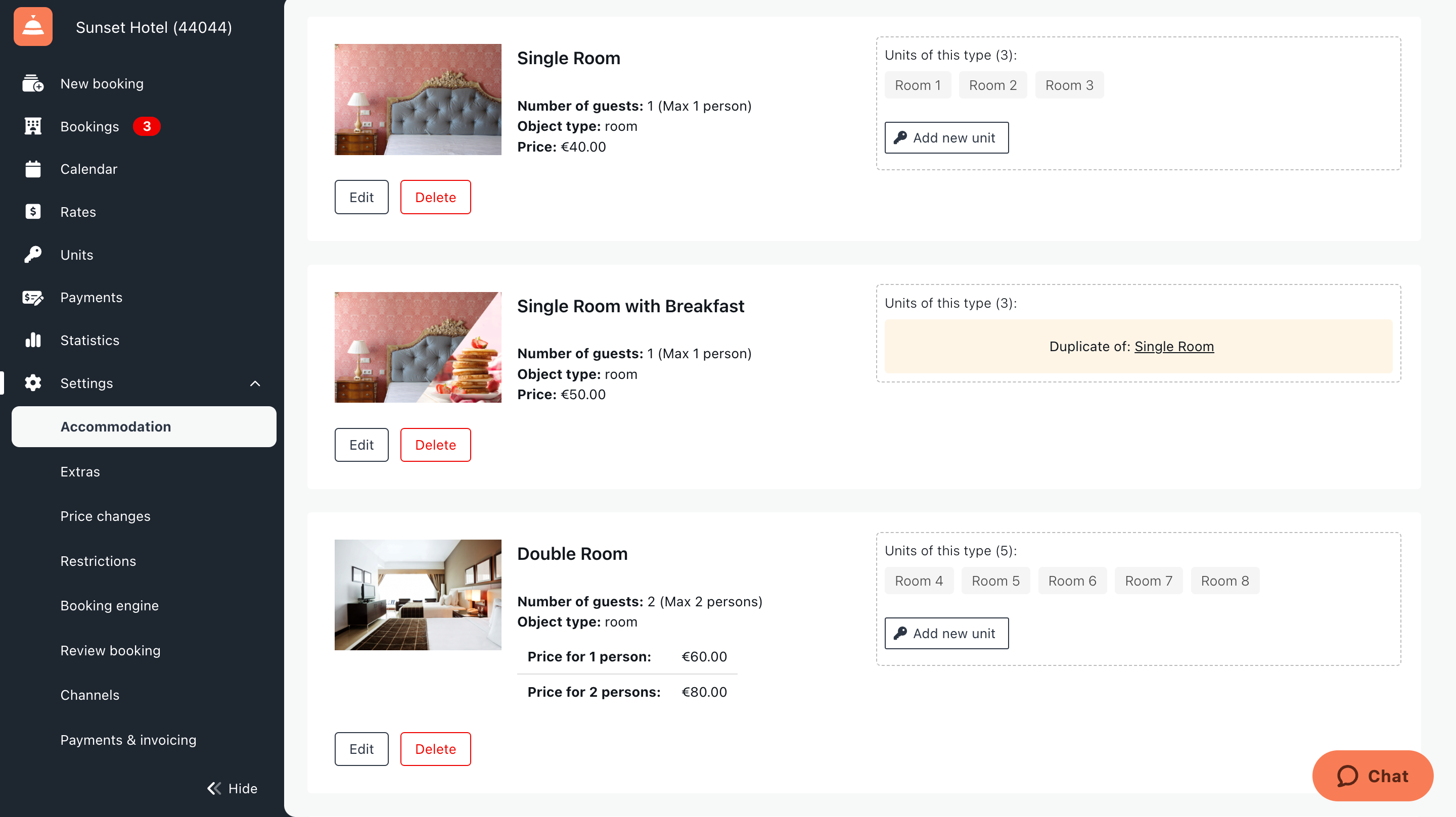Select the Extras settings item

pos(80,472)
